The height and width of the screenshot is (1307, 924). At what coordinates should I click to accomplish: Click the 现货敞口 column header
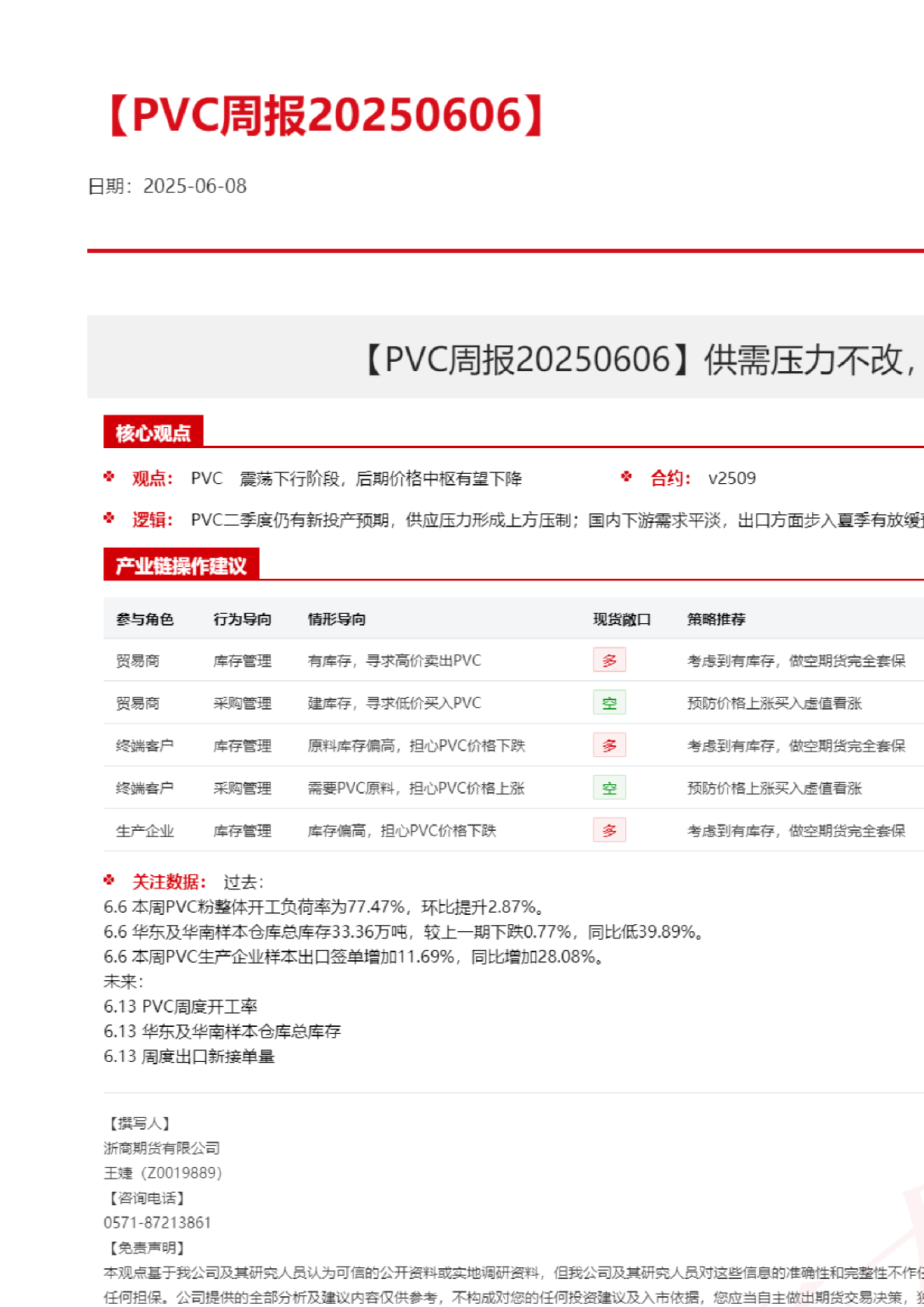click(x=621, y=619)
